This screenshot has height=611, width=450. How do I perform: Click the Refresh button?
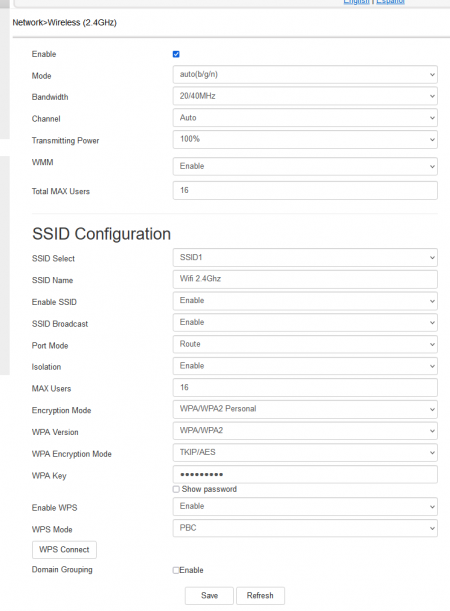[260, 596]
